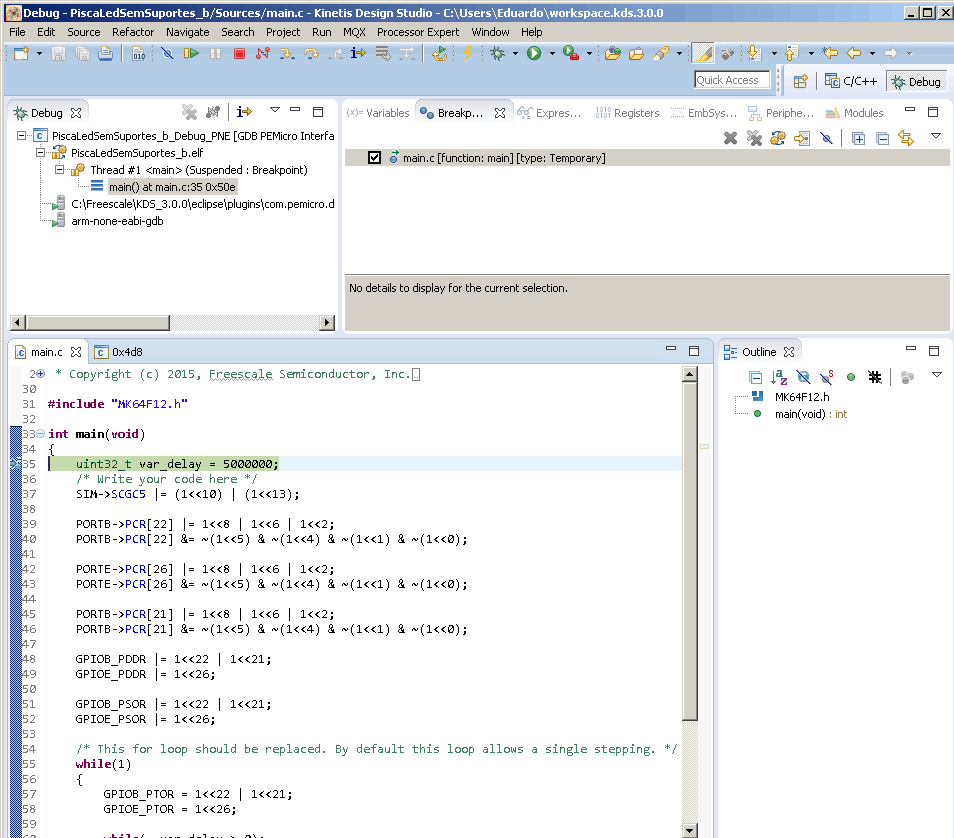Select main() at main.c:35 stack frame

coord(171,187)
